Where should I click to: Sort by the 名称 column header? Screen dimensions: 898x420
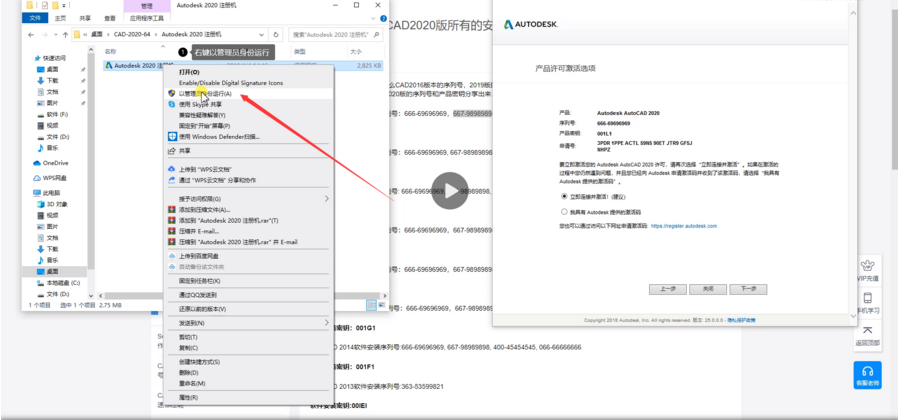point(111,52)
